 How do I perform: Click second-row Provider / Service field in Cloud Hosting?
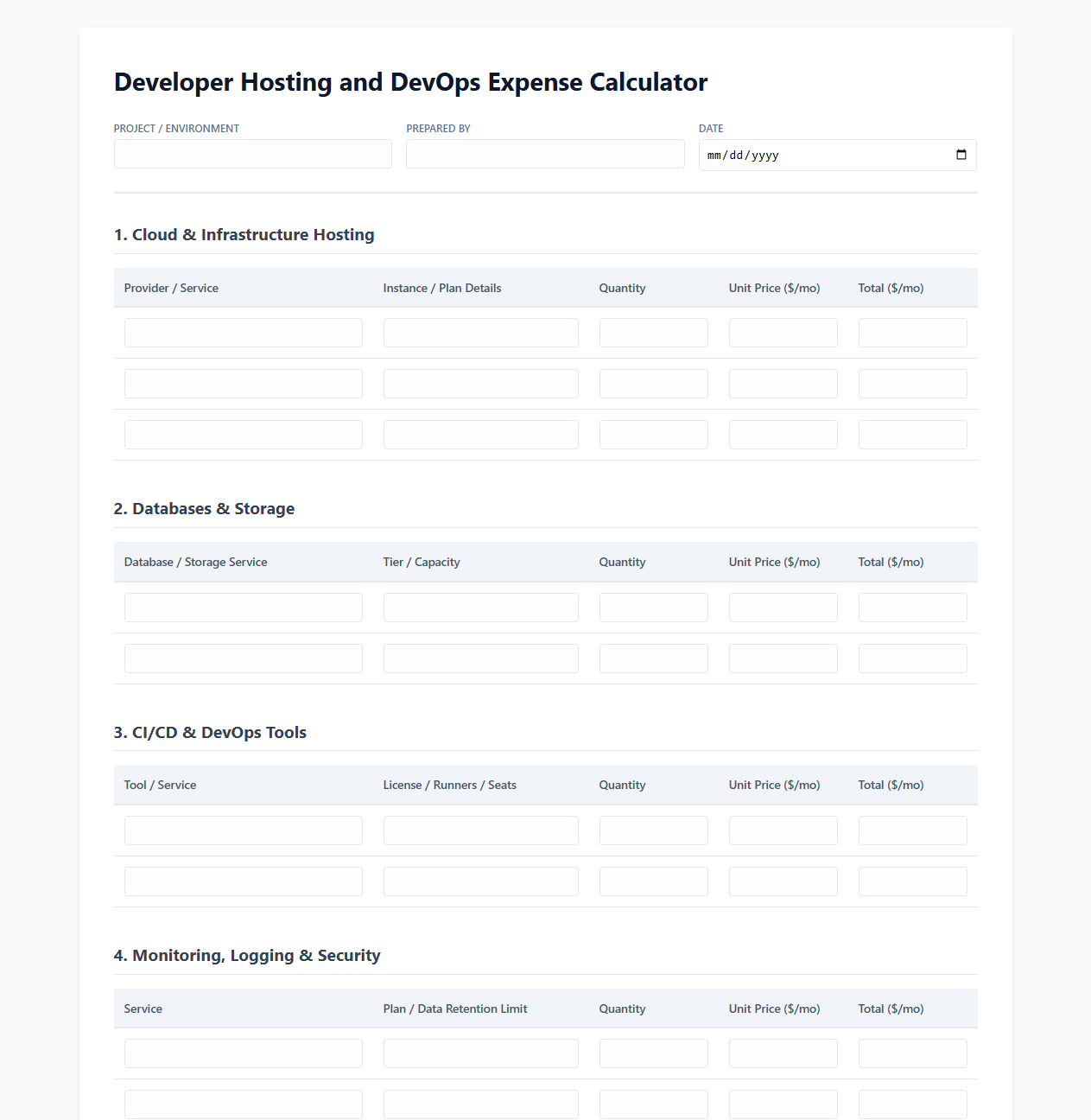tap(244, 384)
